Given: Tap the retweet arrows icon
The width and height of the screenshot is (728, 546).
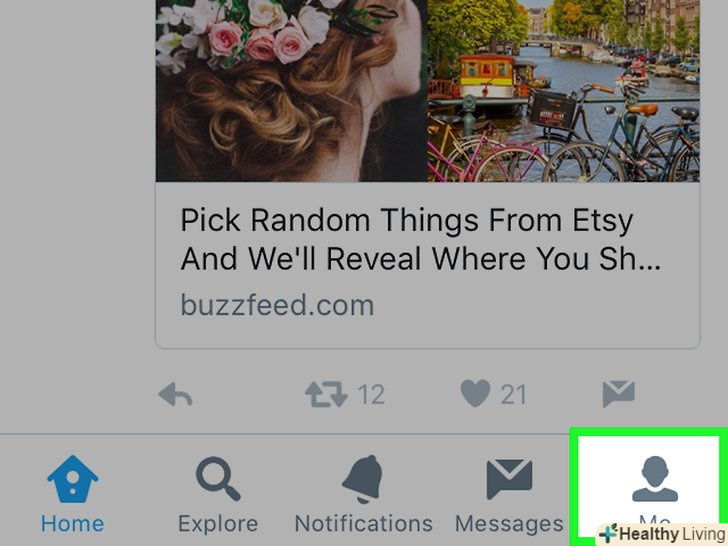Looking at the screenshot, I should tap(326, 394).
